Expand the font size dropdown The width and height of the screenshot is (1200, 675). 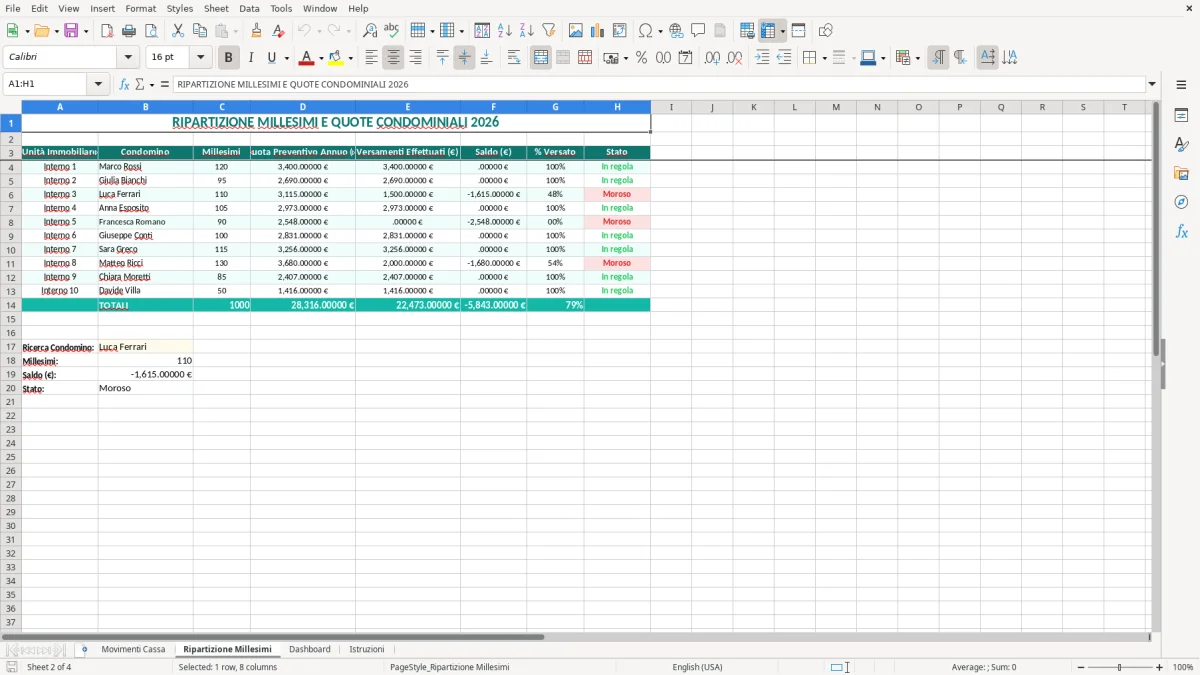(x=200, y=58)
